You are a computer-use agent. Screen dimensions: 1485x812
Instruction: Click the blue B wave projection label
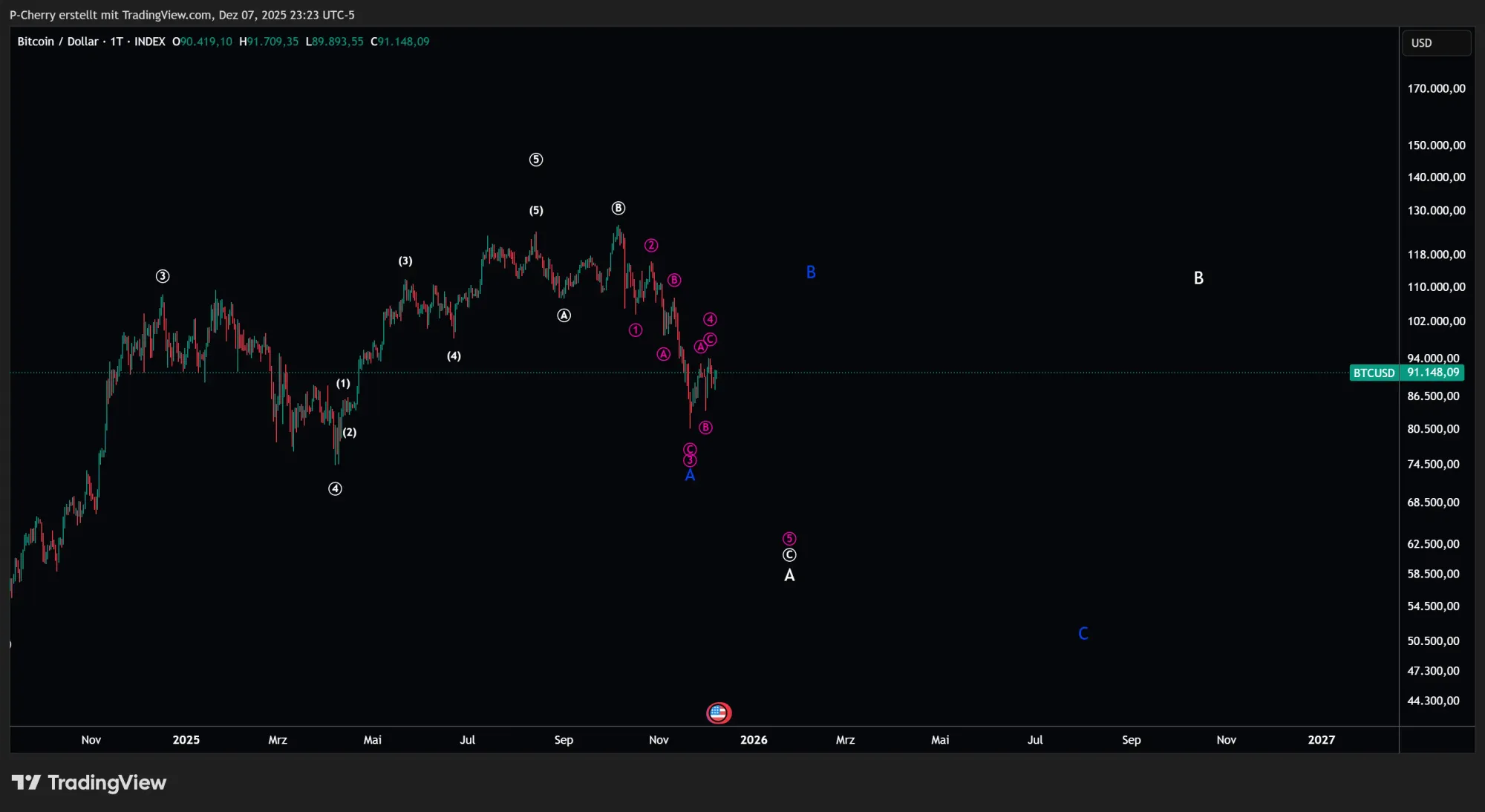pos(810,272)
